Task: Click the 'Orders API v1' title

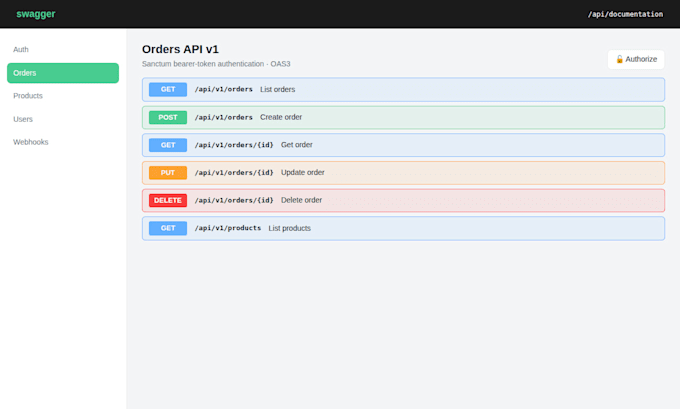Action: (x=180, y=49)
